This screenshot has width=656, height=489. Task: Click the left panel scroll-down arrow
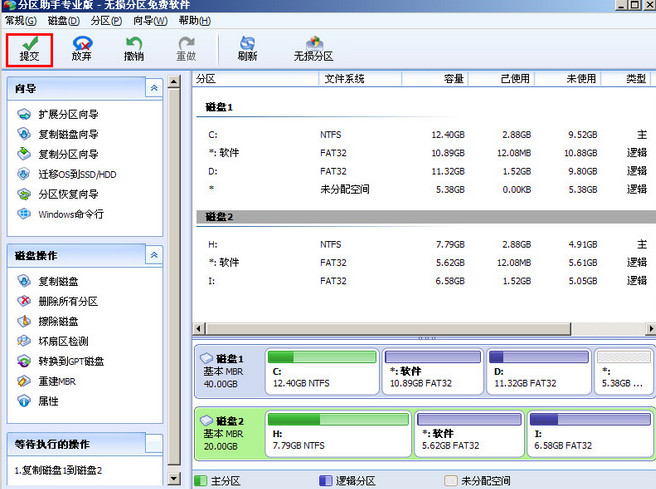pos(174,478)
